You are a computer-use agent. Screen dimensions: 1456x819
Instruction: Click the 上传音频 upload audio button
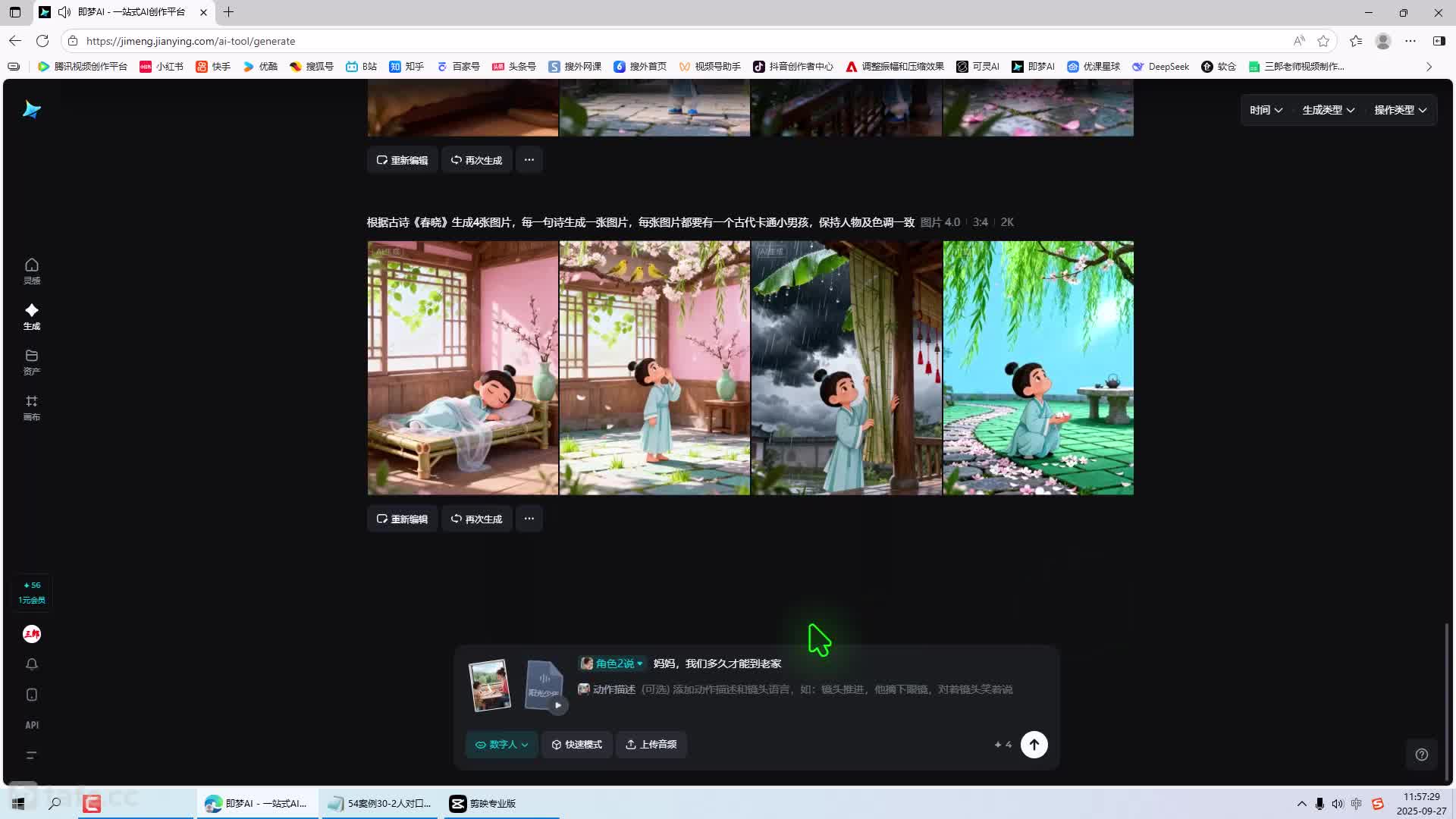(651, 745)
